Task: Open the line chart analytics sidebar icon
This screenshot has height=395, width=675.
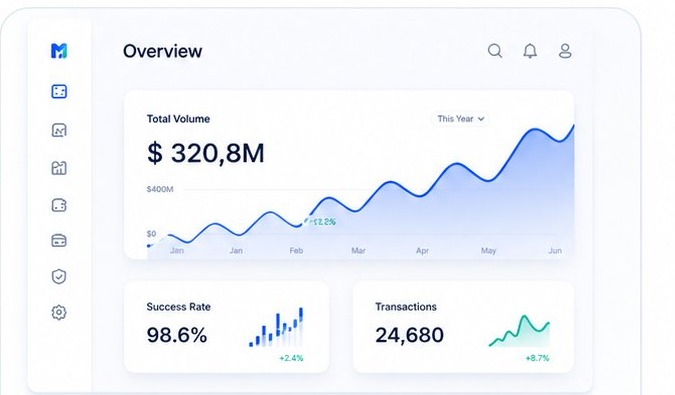Action: [59, 130]
